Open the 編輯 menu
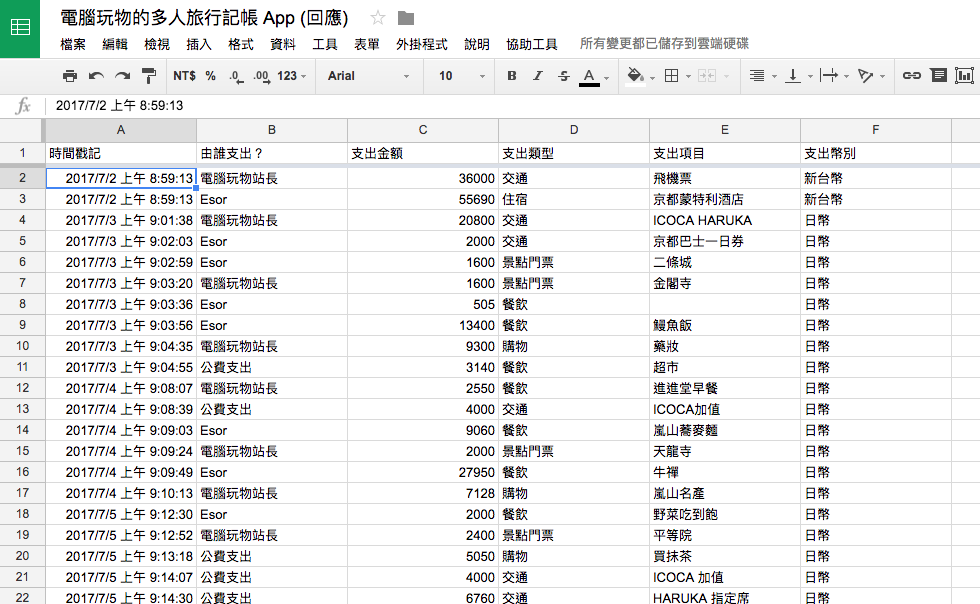The height and width of the screenshot is (604, 980). (x=115, y=44)
